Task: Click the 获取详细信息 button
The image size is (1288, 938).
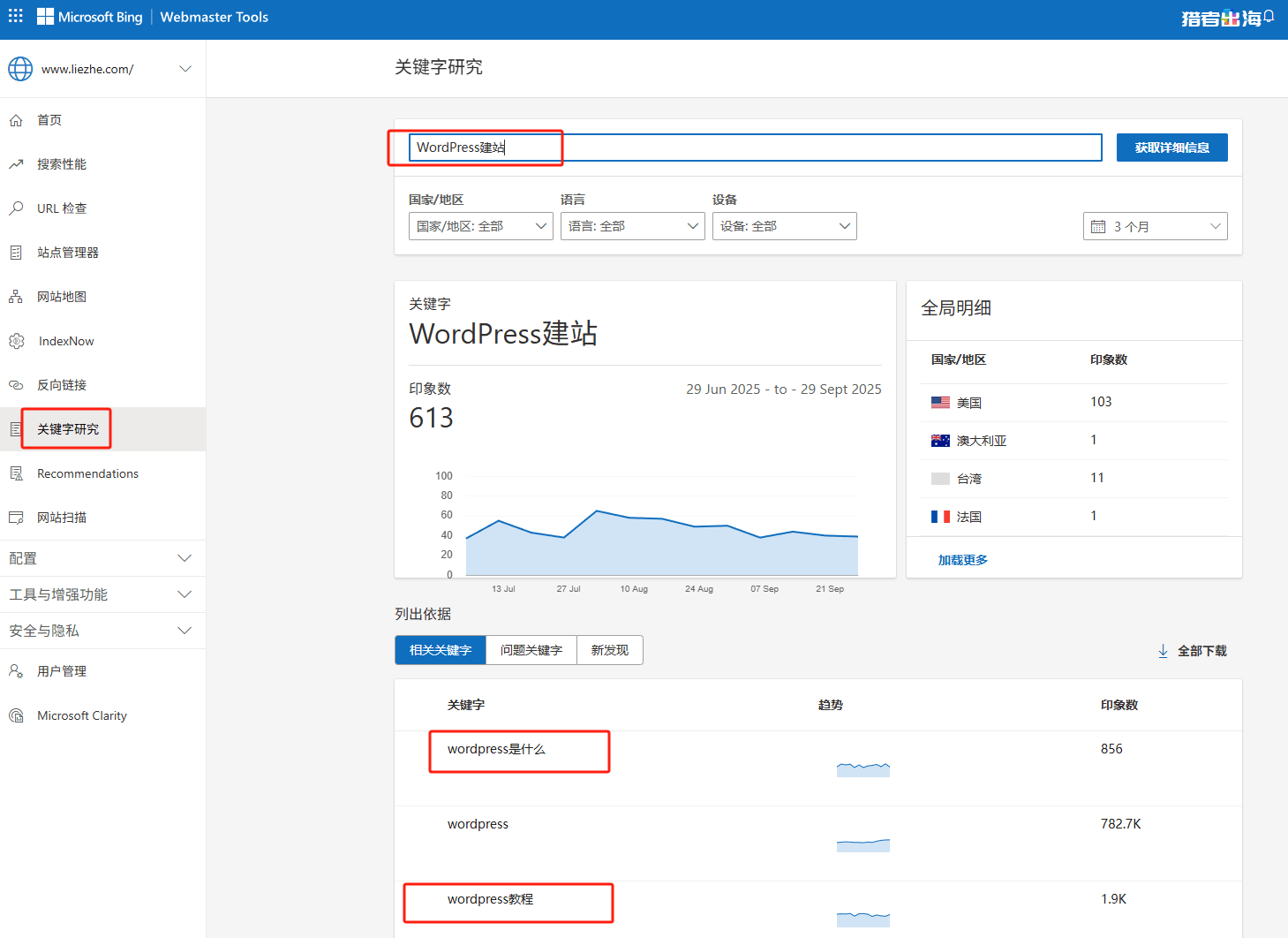Action: (x=1171, y=147)
